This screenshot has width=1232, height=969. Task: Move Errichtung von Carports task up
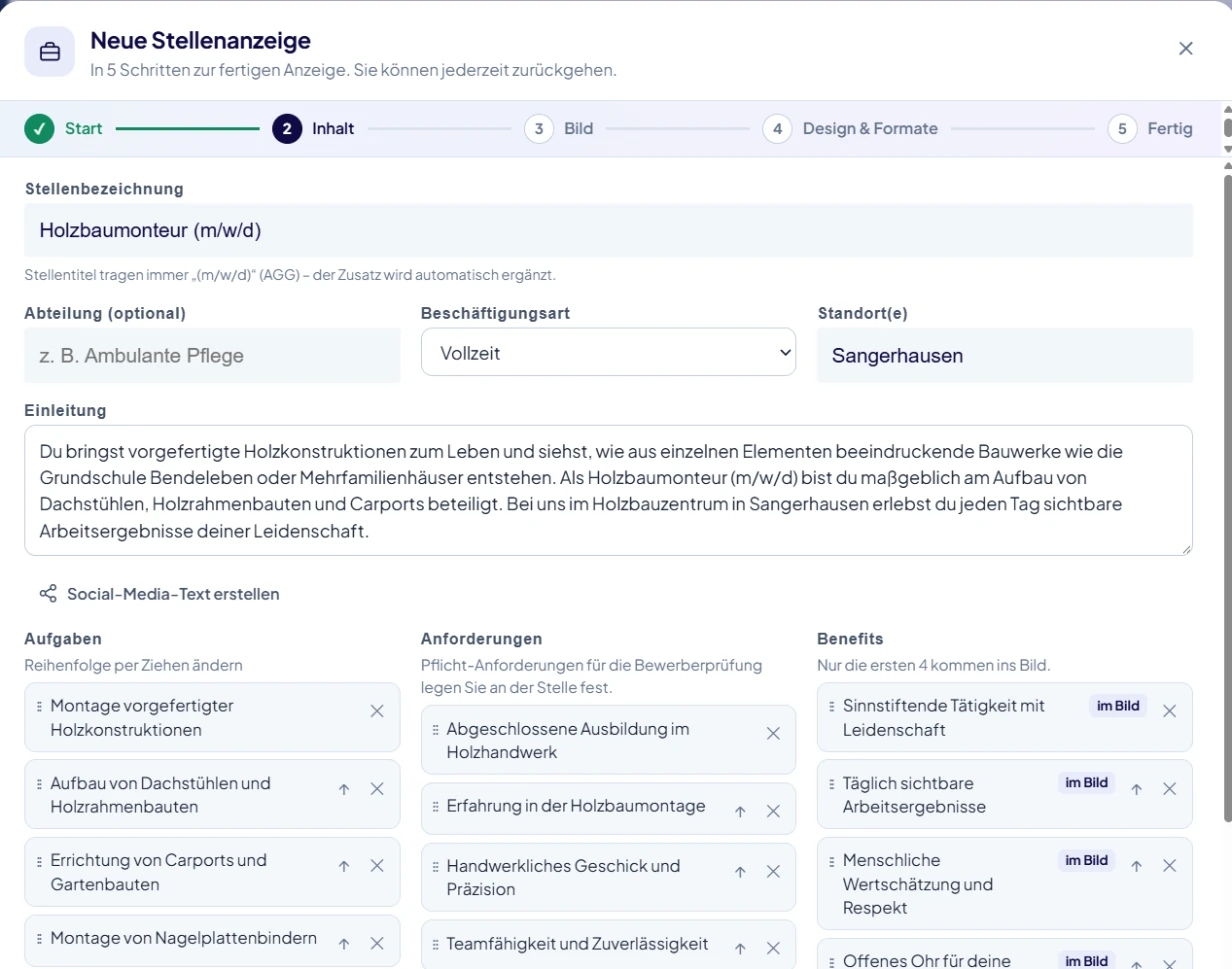coord(344,866)
